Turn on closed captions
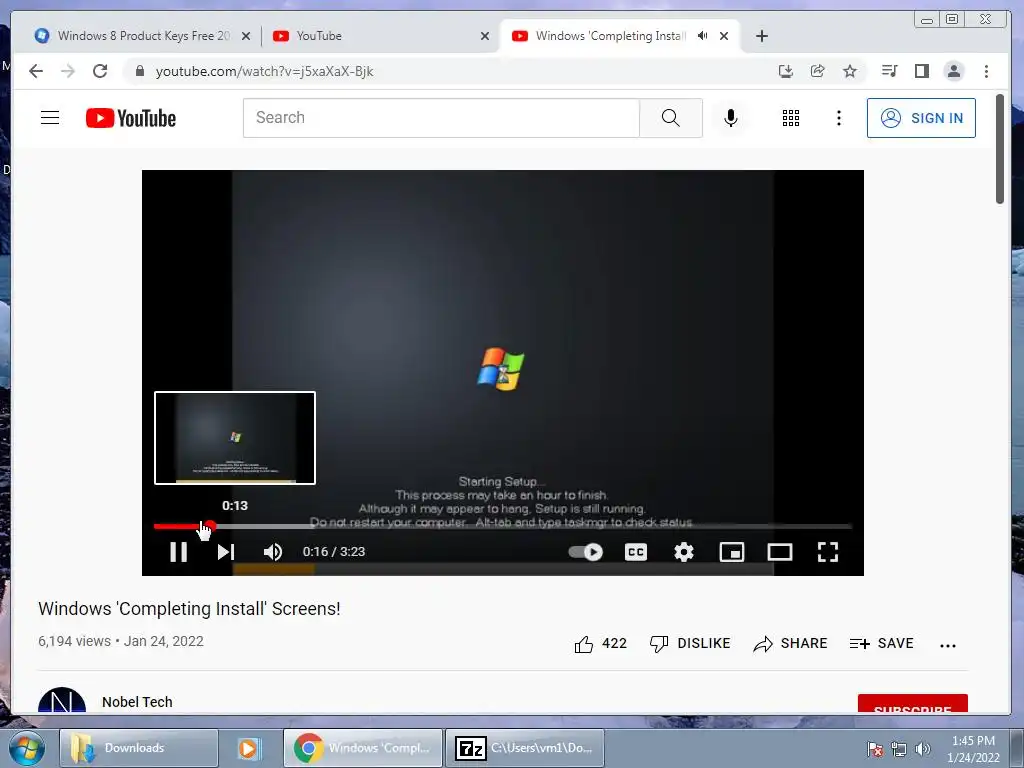1024x768 pixels. click(x=635, y=552)
